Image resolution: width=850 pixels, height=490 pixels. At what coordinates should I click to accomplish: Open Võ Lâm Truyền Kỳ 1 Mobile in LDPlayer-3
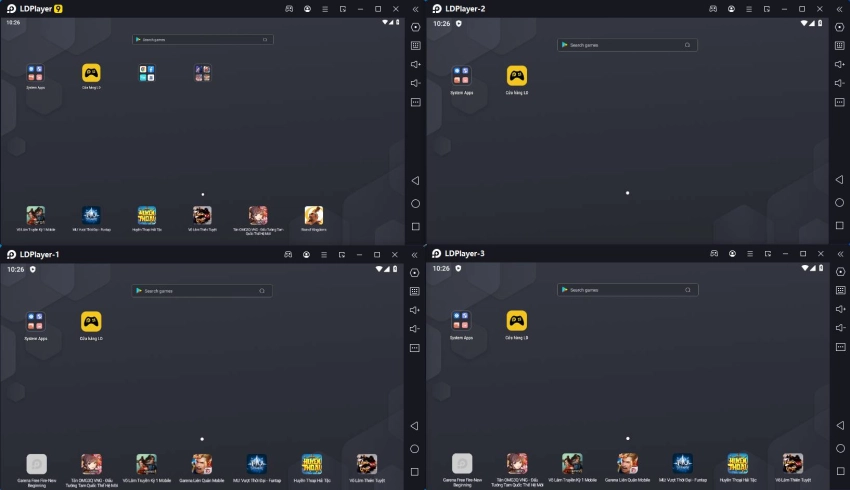[572, 463]
